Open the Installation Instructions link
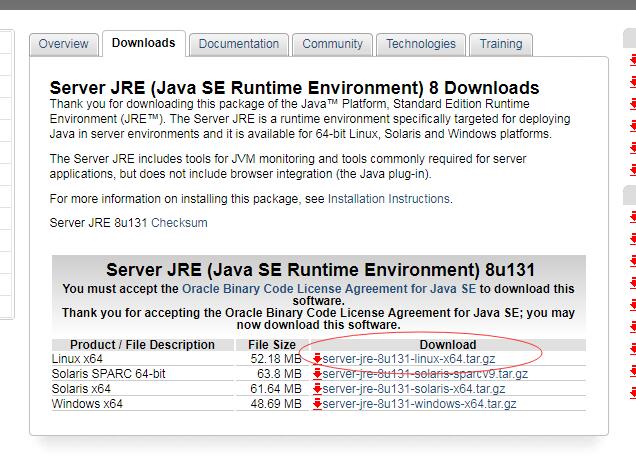Viewport: 636px width, 457px height. pos(389,199)
